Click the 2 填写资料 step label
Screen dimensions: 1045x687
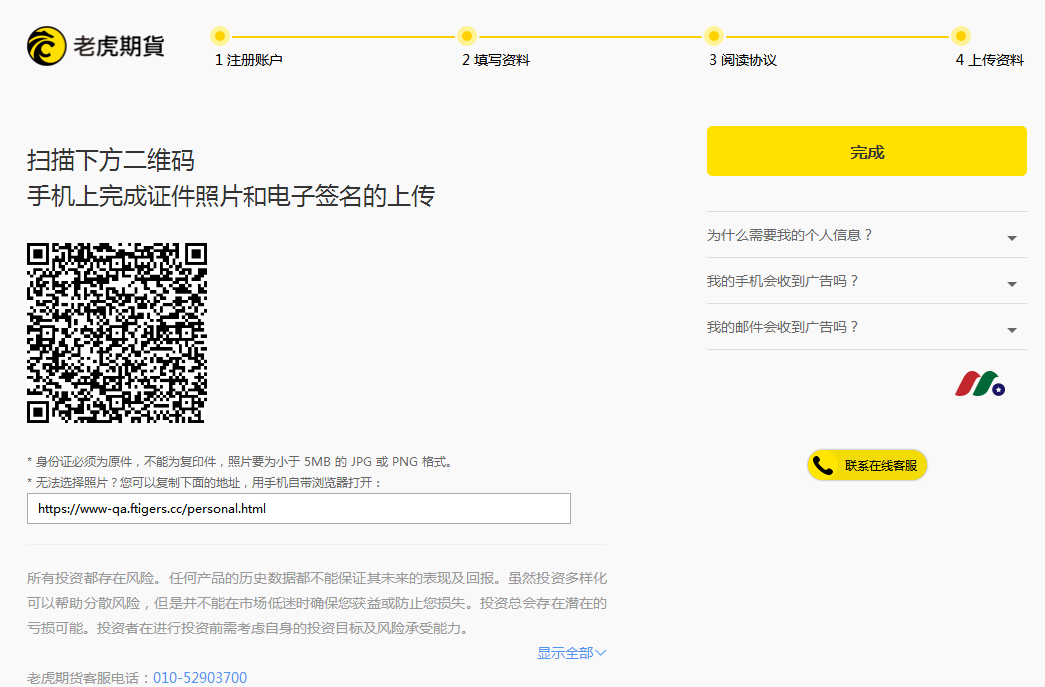[496, 60]
